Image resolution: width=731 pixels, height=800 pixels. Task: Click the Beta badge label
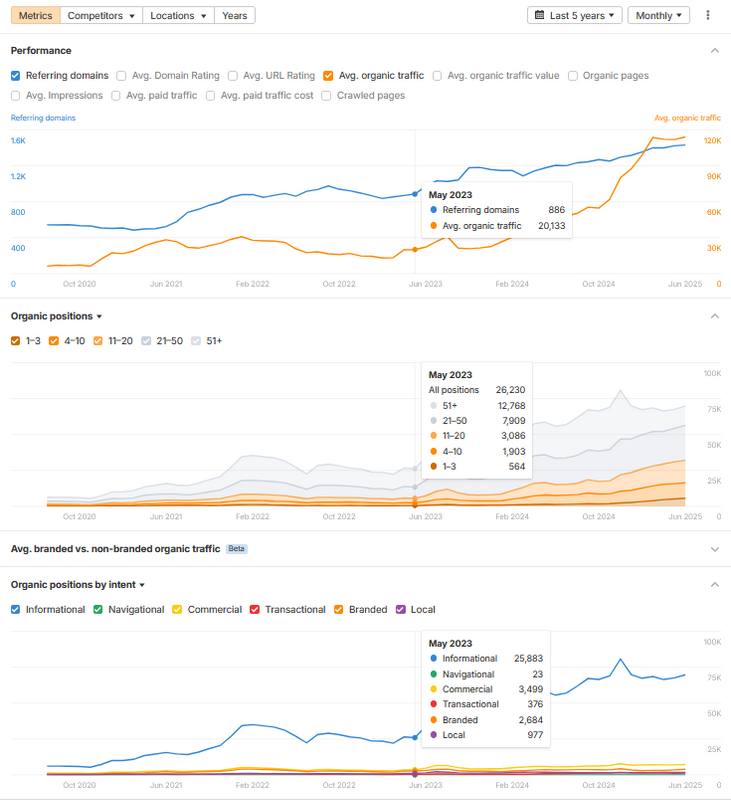point(237,549)
